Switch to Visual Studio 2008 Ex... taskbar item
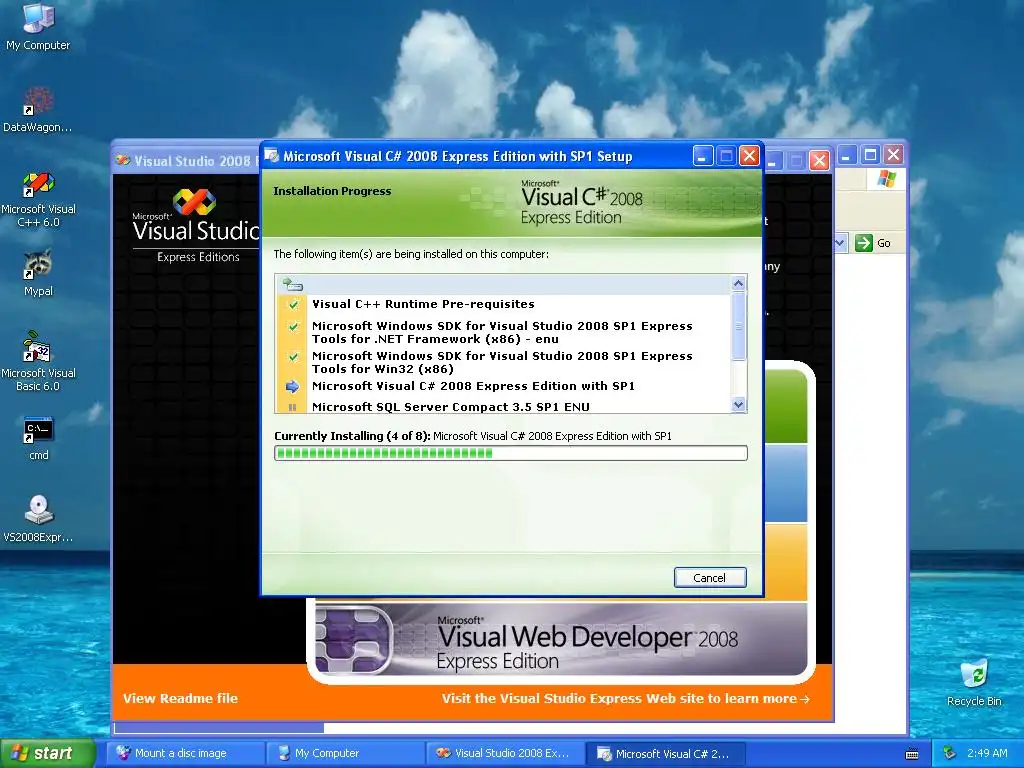 tap(505, 754)
